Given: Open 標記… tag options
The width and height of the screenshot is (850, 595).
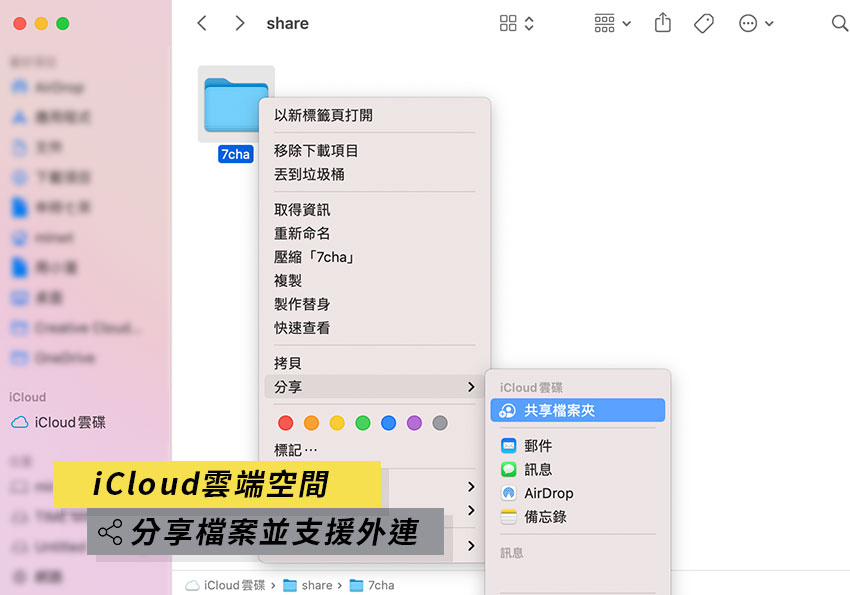Looking at the screenshot, I should click(x=375, y=450).
